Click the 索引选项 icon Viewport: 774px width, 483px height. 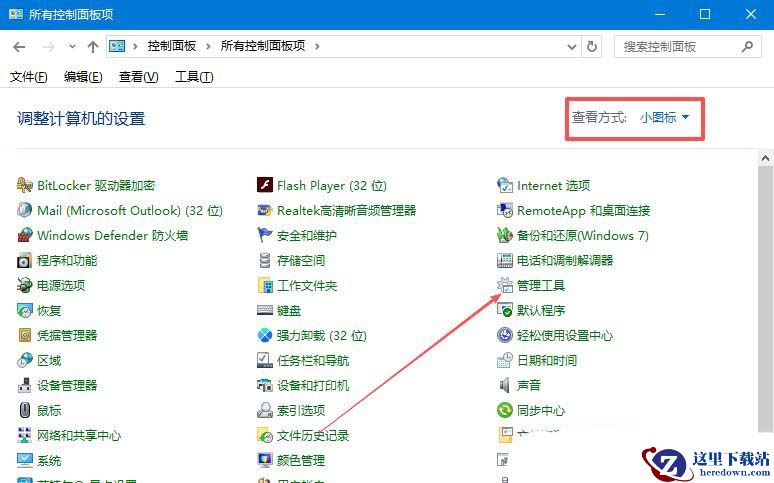265,410
